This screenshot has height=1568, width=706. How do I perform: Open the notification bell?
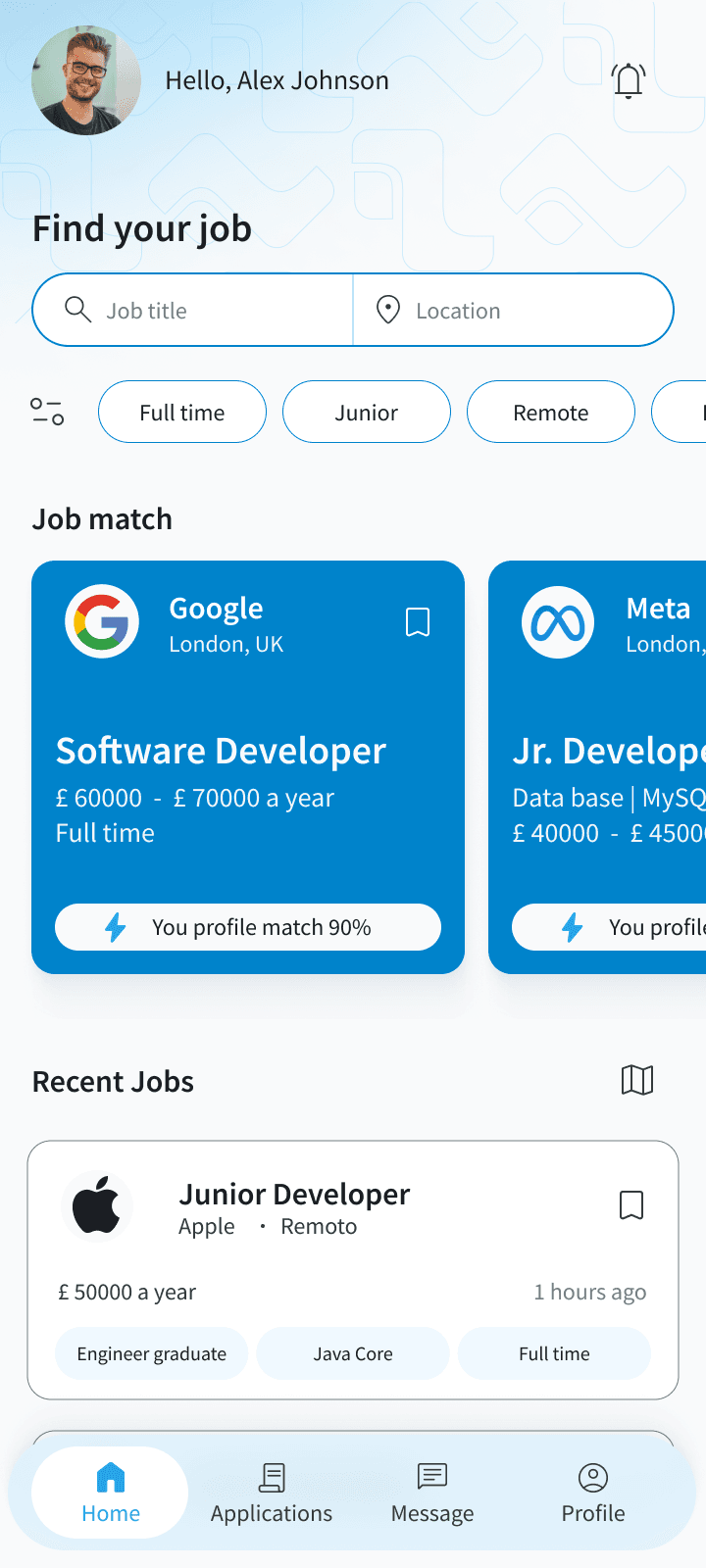pos(628,80)
